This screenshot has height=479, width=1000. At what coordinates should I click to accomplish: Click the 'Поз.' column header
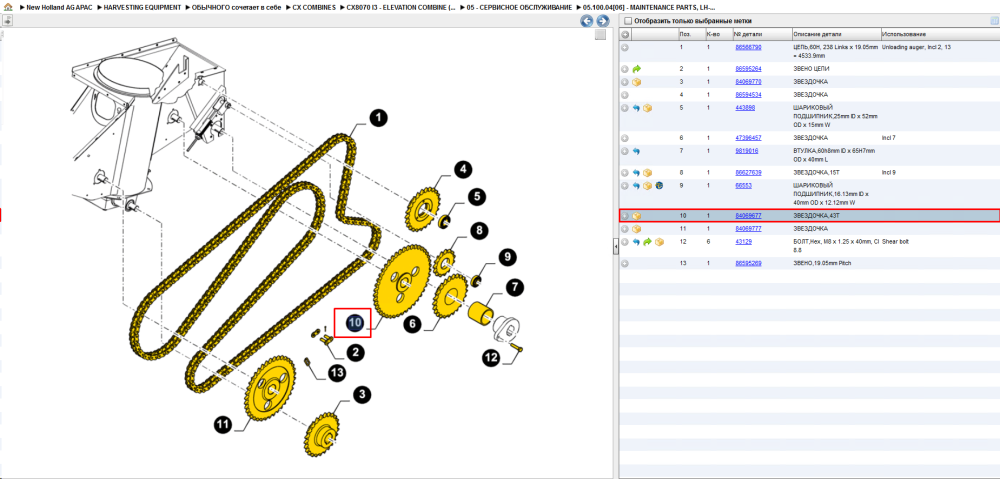(691, 34)
